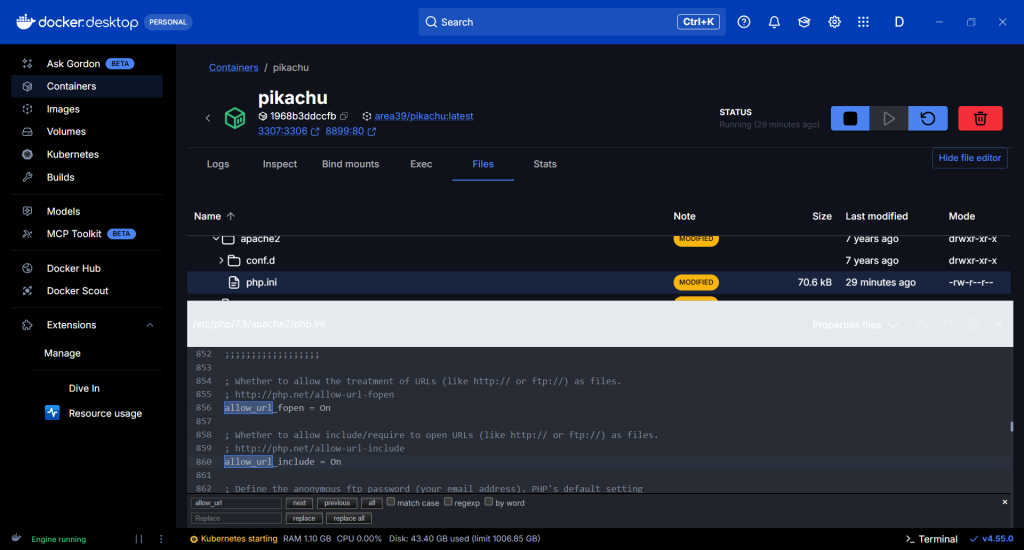
Task: Open the area39/pikachu:latest image link
Action: point(424,116)
